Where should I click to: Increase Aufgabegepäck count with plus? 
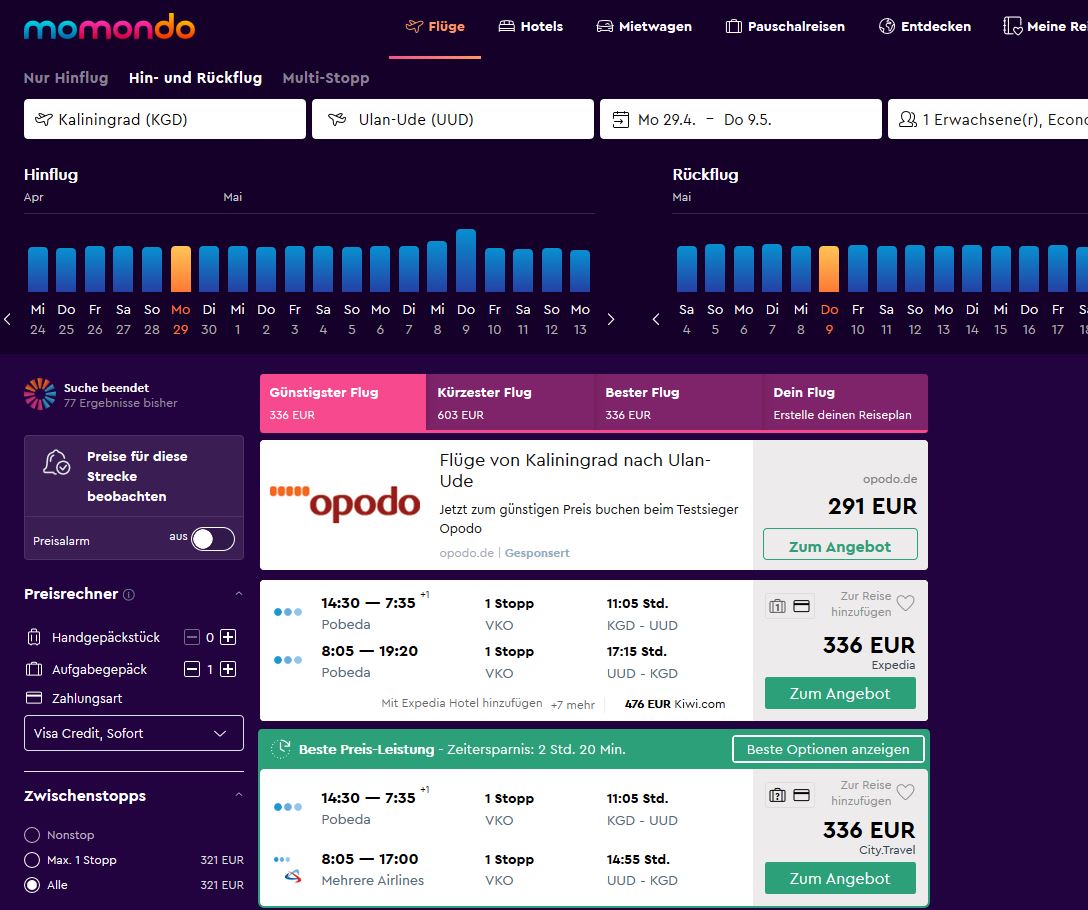[228, 669]
